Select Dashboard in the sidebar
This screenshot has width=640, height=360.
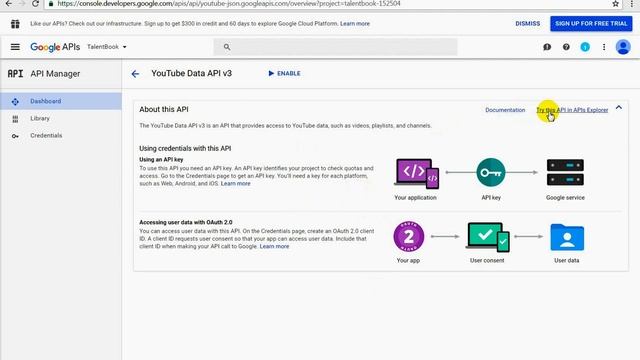tap(61, 101)
